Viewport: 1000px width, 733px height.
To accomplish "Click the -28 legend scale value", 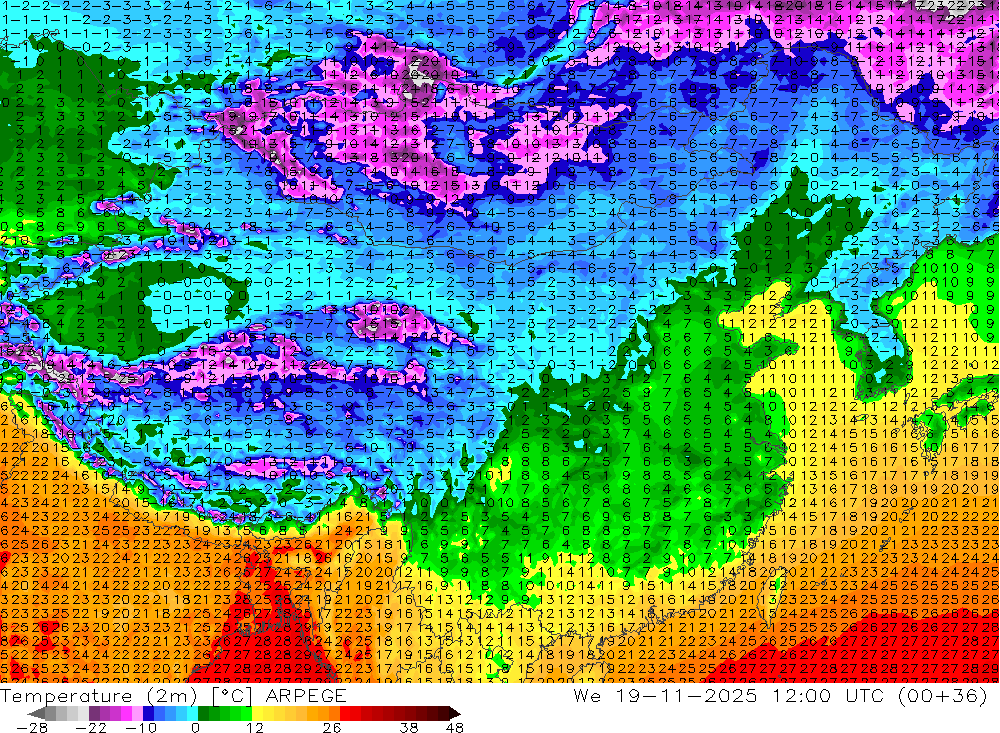I will (x=32, y=727).
